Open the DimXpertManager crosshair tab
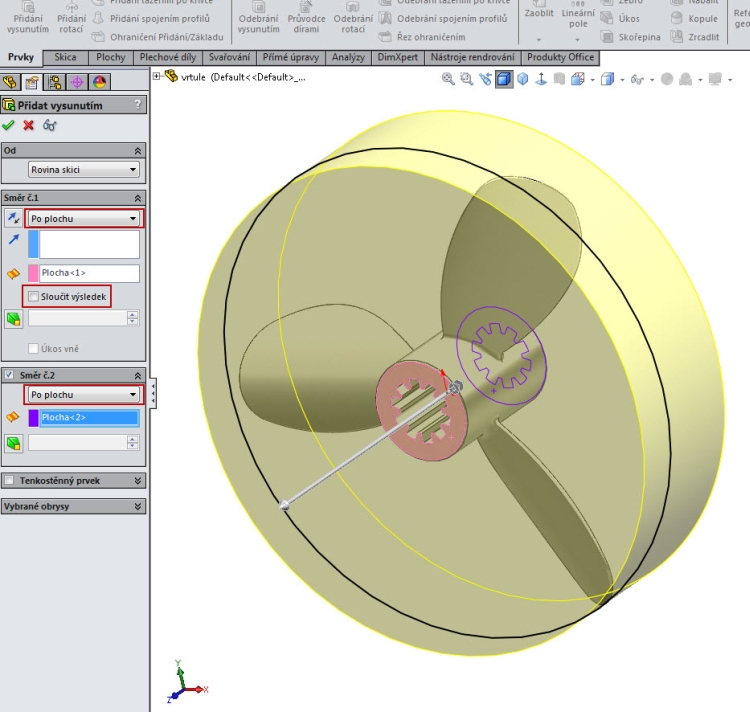This screenshot has height=712, width=750. pyautogui.click(x=77, y=82)
